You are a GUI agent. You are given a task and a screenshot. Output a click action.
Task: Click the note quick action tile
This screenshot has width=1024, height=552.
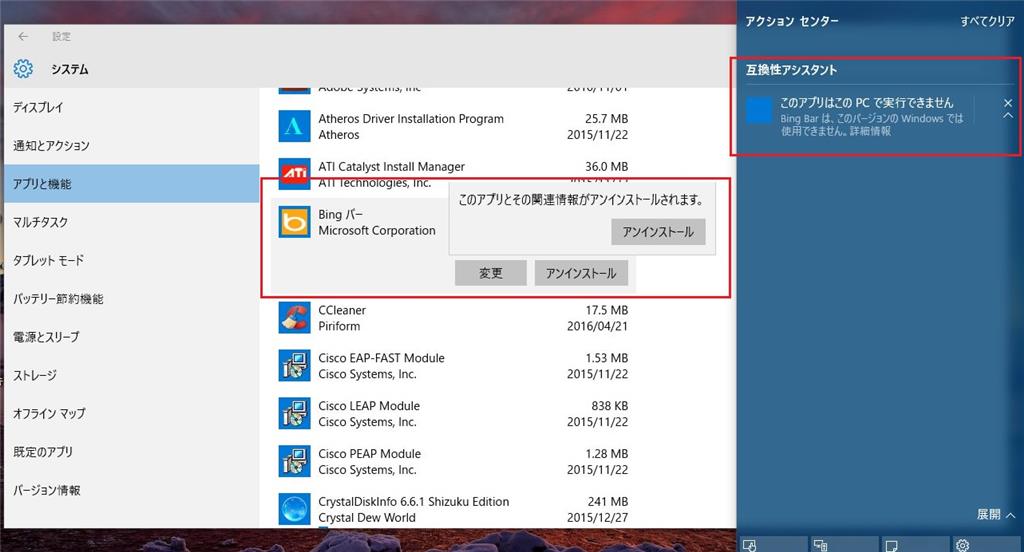[x=916, y=545]
